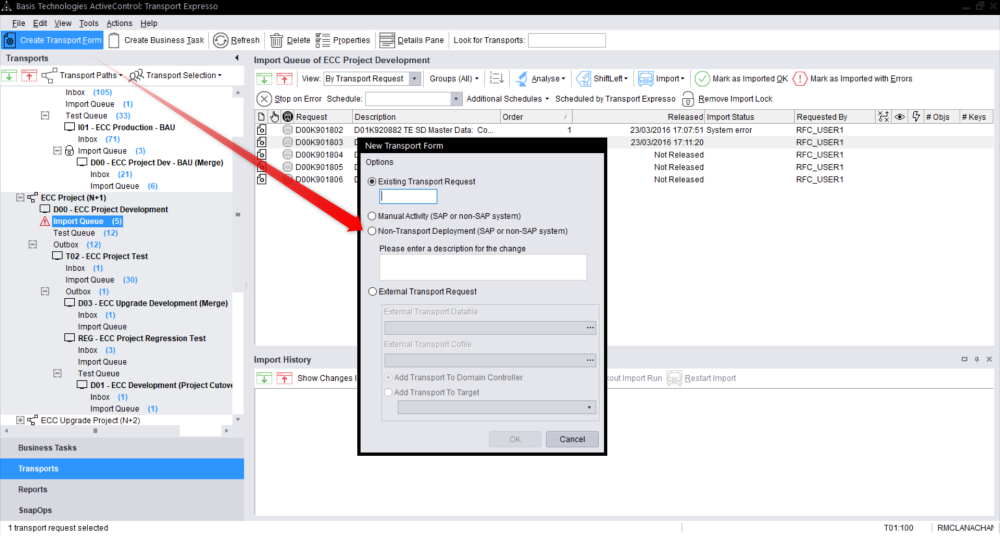1000x536 pixels.
Task: Click the Delete trash icon
Action: (x=276, y=40)
